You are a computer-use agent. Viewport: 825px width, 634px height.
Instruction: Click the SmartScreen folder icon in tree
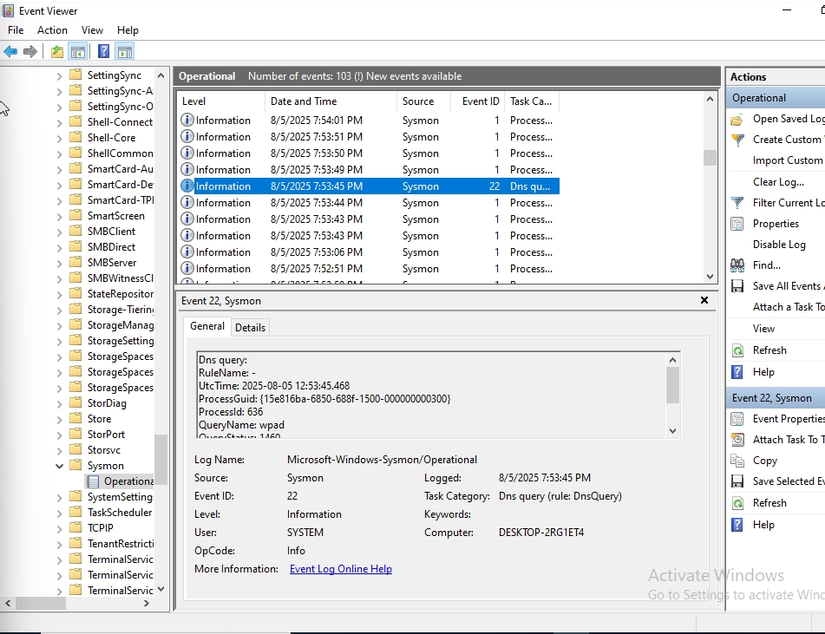[76, 215]
